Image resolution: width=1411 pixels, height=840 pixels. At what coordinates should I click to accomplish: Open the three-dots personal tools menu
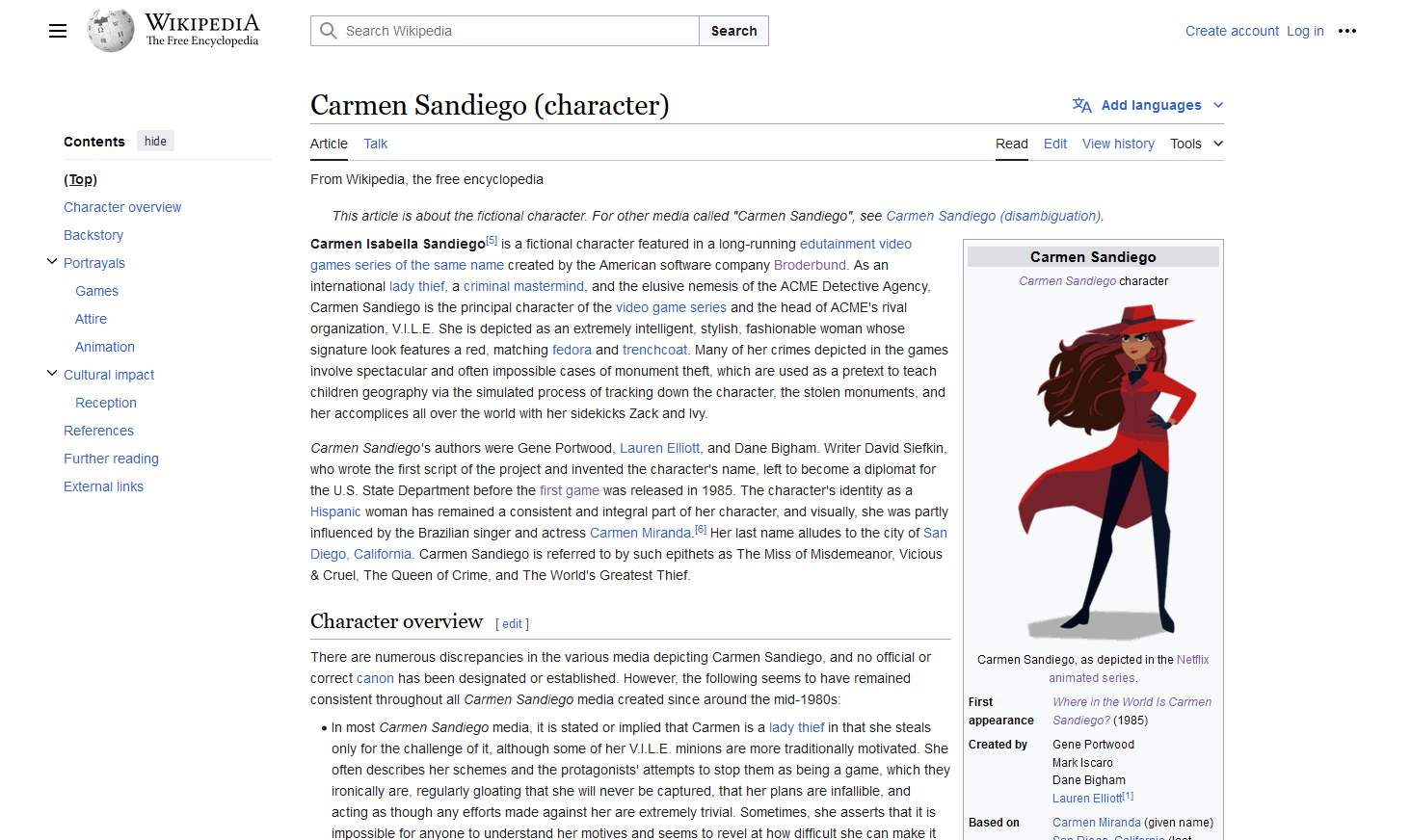coord(1347,31)
